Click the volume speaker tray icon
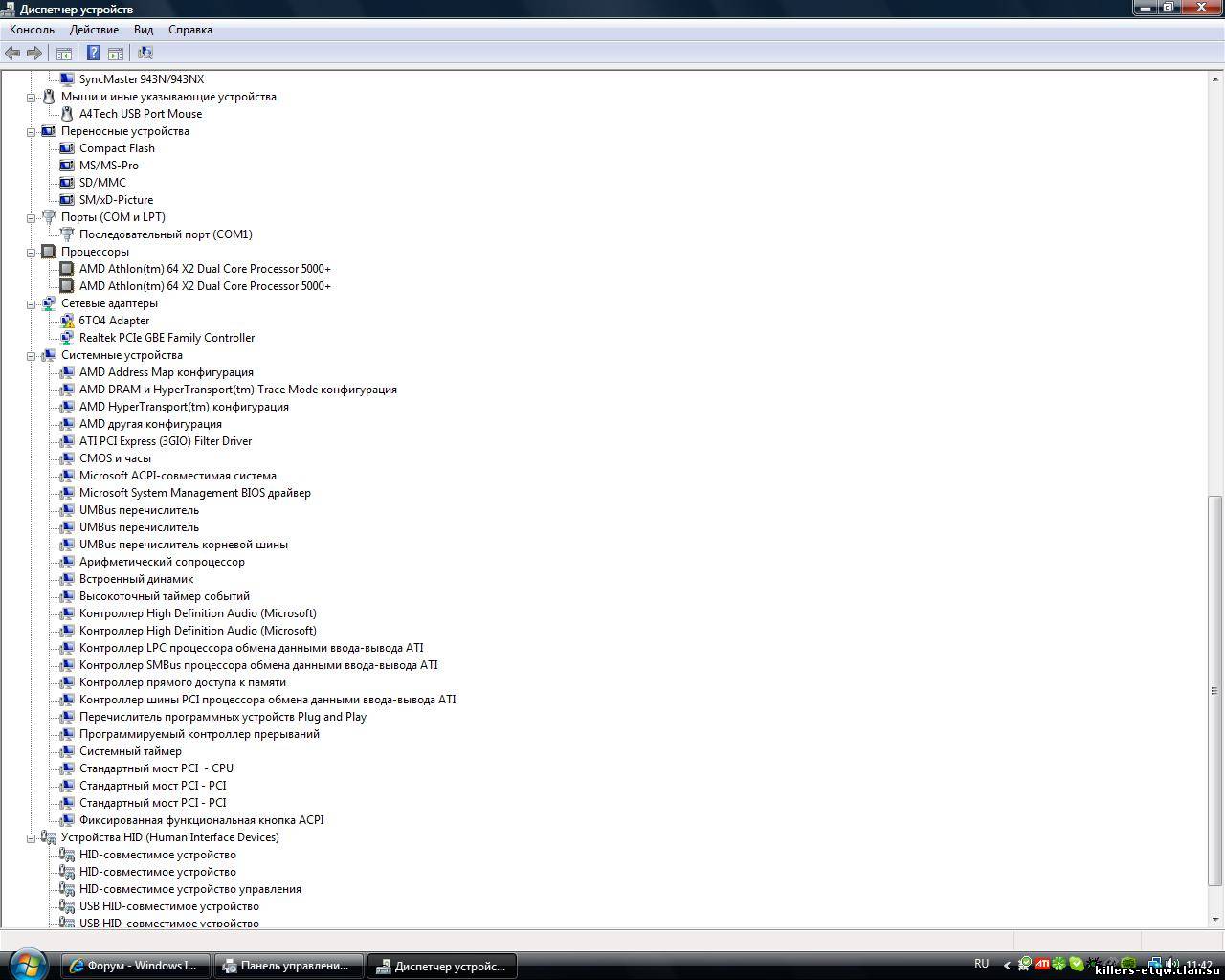Screen dimensions: 1225x980 [x=1173, y=964]
